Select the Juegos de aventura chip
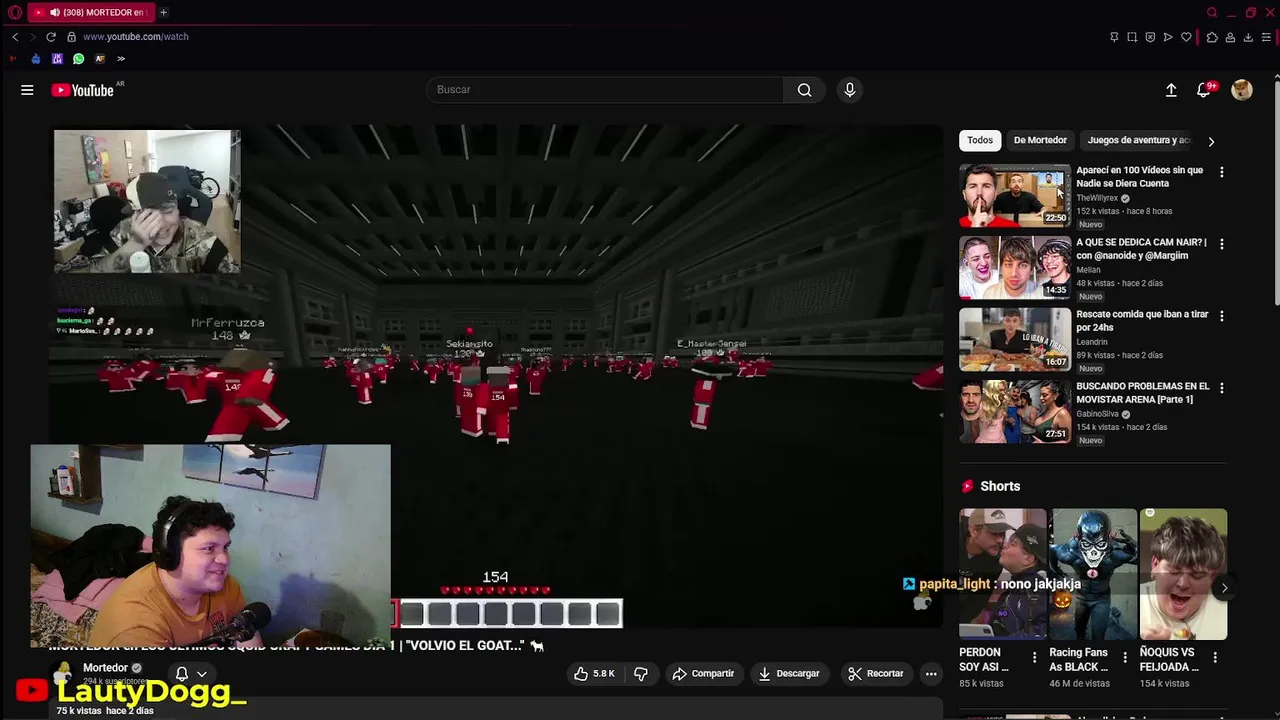 tap(1139, 140)
